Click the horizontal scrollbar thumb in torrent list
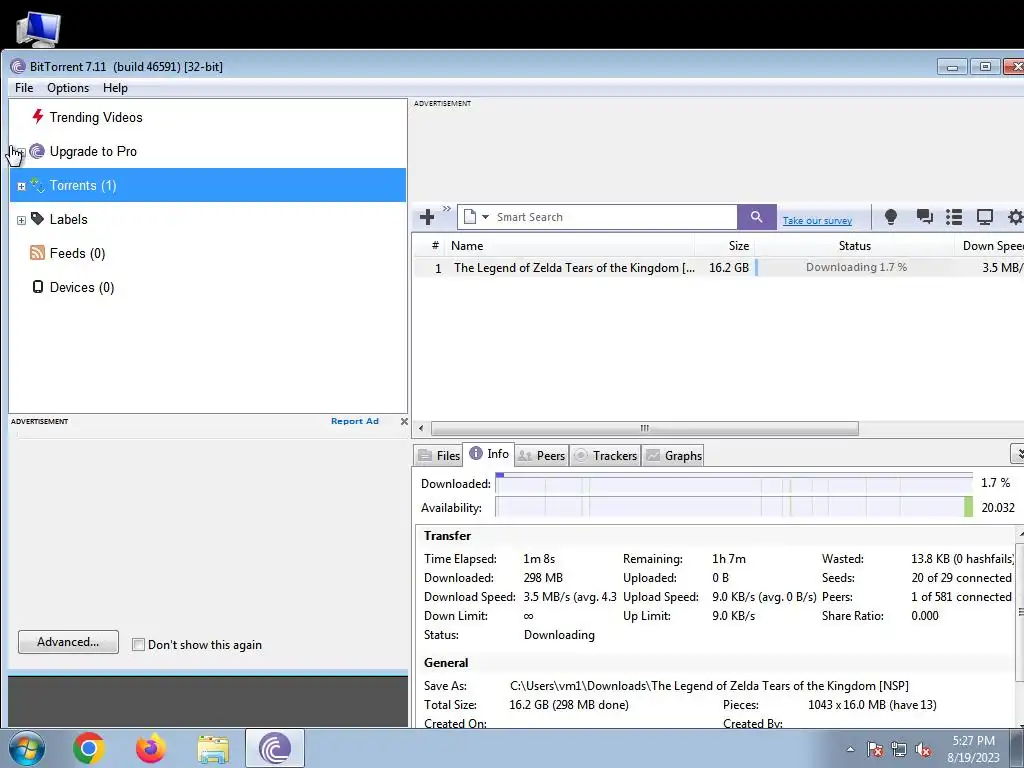This screenshot has width=1024, height=768. click(x=645, y=428)
